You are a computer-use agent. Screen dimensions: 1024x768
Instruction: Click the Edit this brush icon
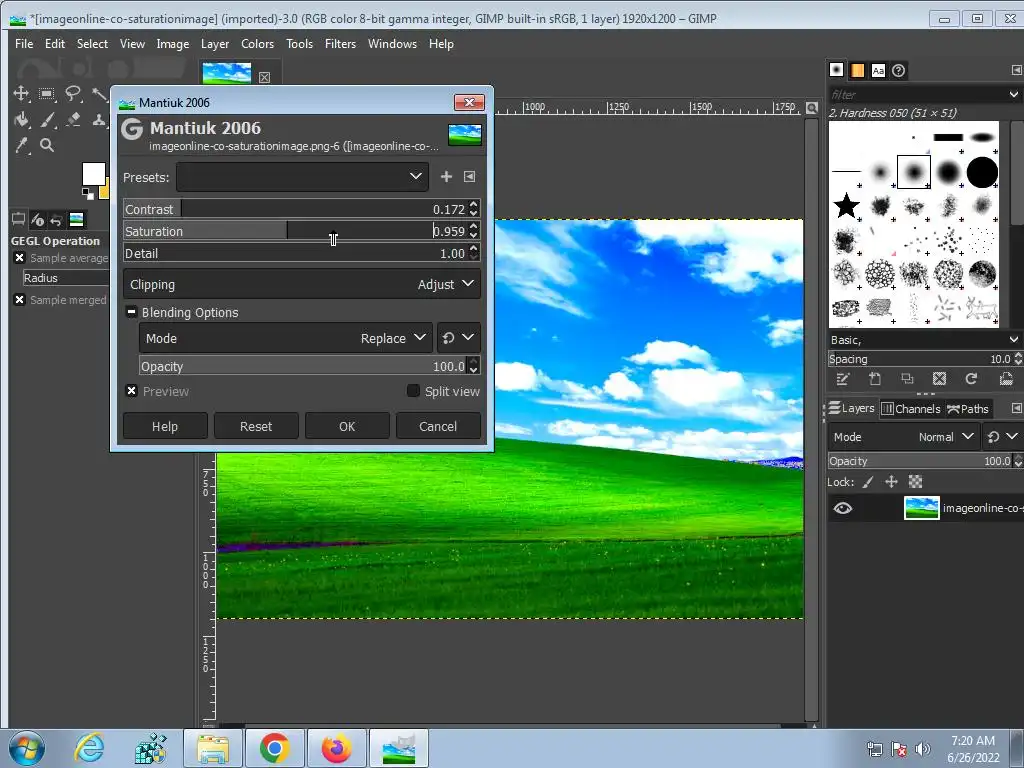(x=842, y=379)
